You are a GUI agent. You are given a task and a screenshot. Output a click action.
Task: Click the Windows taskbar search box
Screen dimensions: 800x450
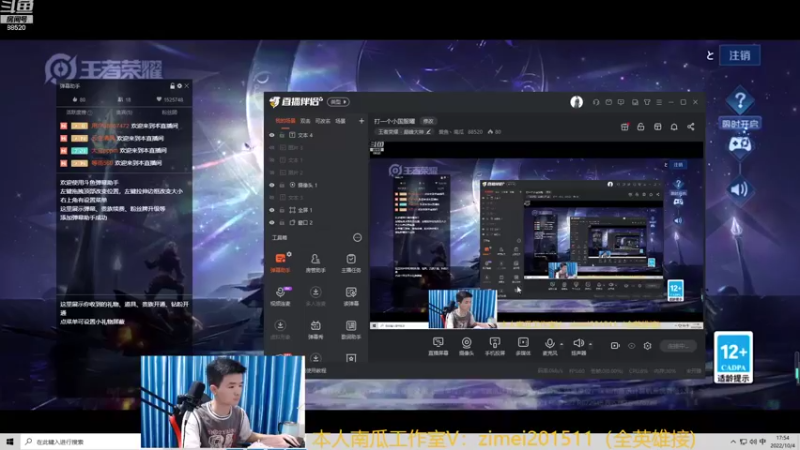[x=81, y=442]
